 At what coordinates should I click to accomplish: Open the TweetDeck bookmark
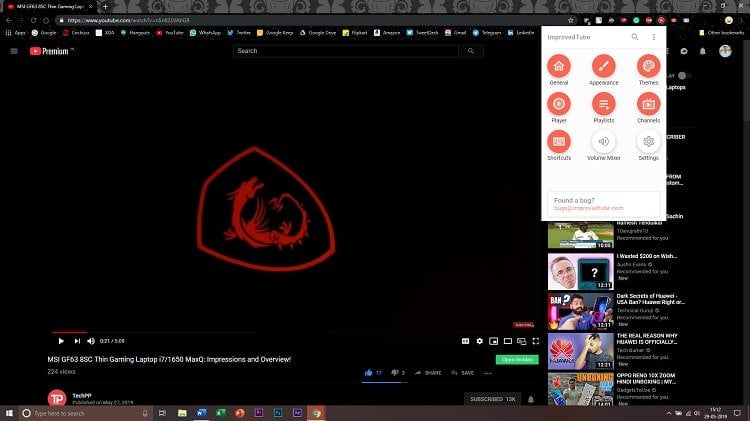(422, 33)
